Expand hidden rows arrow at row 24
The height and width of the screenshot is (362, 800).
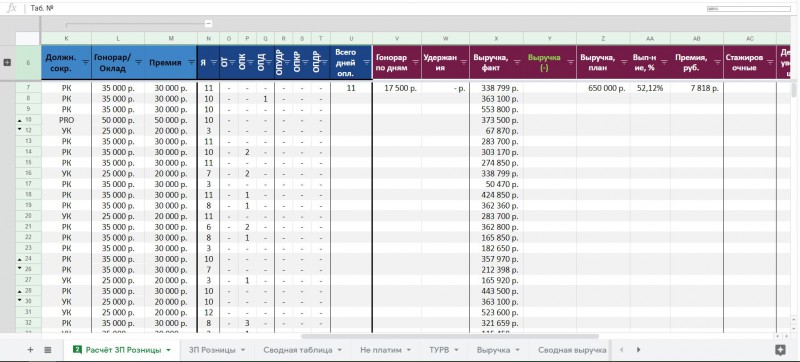click(19, 259)
